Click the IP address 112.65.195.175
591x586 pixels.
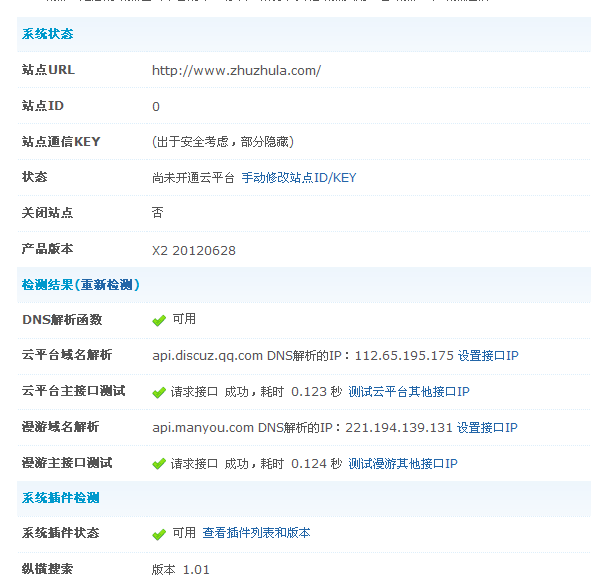[404, 355]
